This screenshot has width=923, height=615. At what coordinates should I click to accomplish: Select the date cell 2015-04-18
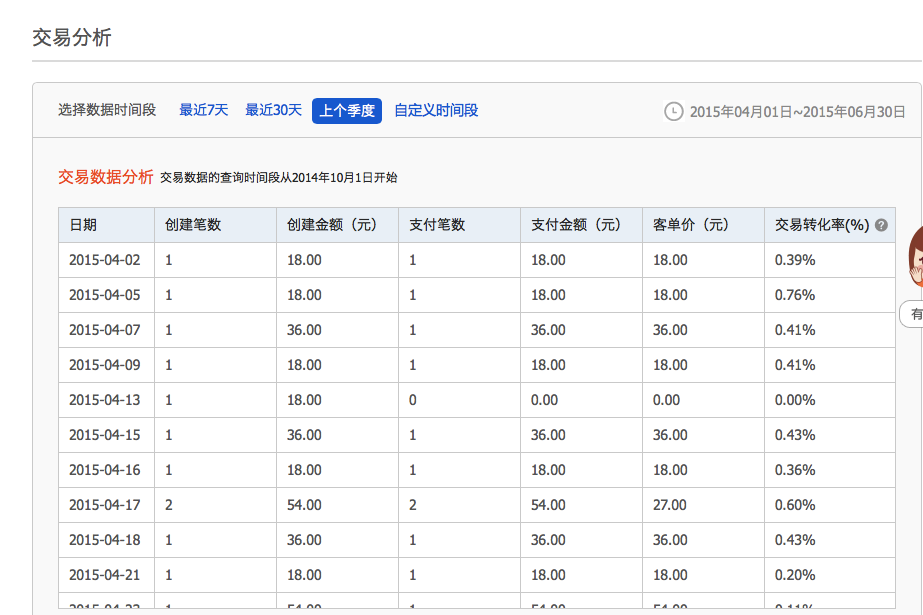105,540
